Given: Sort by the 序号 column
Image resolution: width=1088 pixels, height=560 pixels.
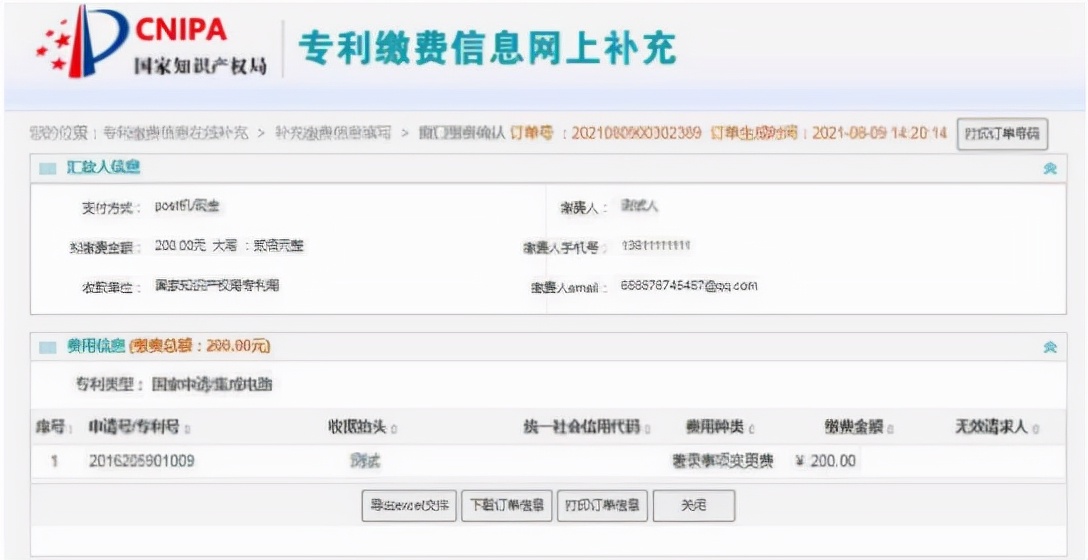Looking at the screenshot, I should pos(54,427).
